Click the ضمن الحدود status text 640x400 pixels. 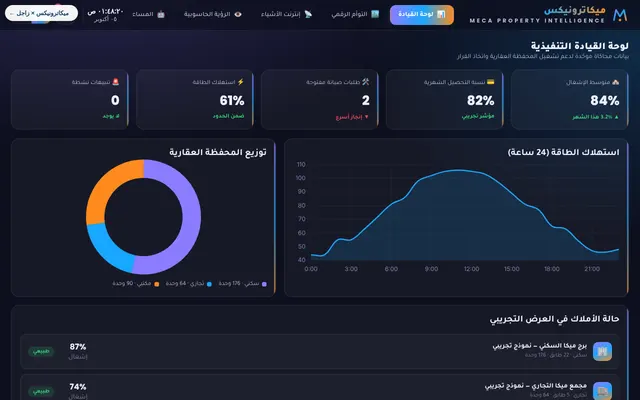(x=229, y=116)
